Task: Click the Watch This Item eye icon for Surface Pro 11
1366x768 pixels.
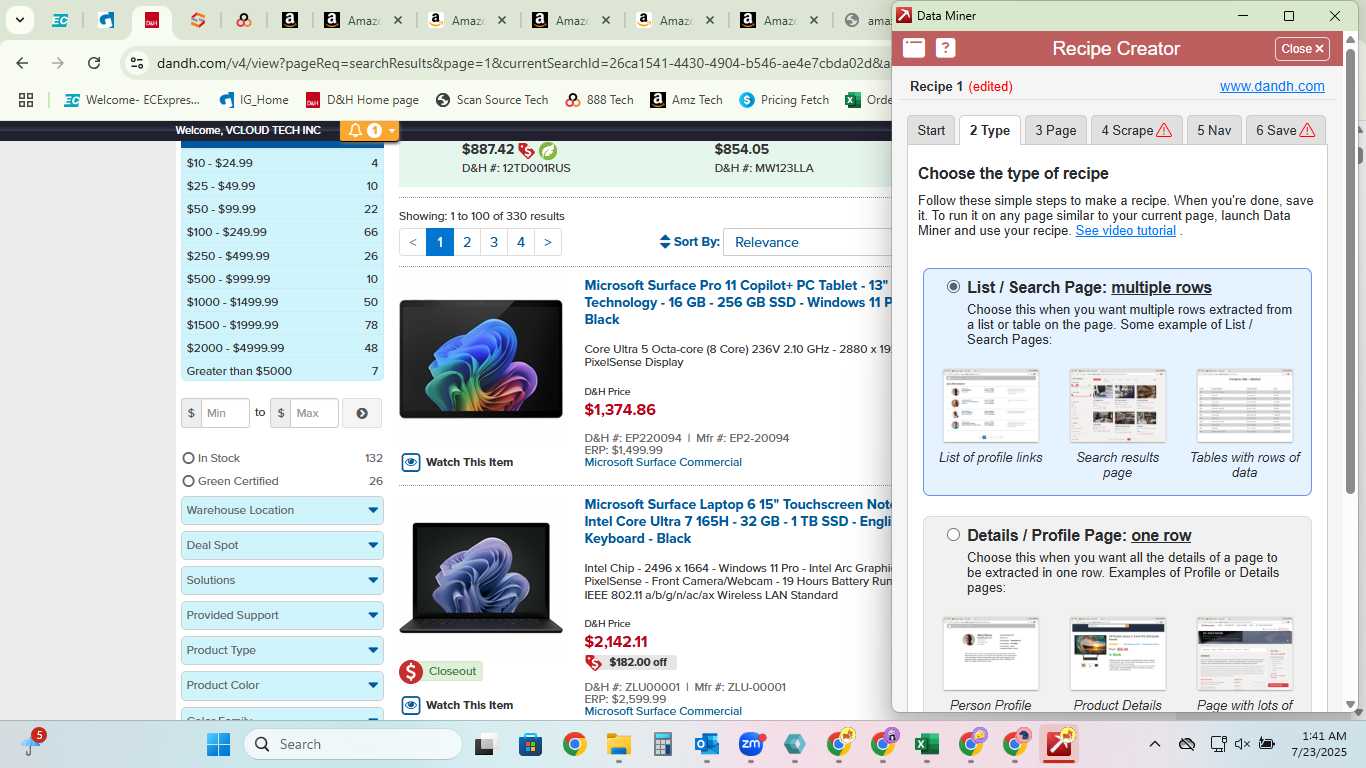Action: 411,462
